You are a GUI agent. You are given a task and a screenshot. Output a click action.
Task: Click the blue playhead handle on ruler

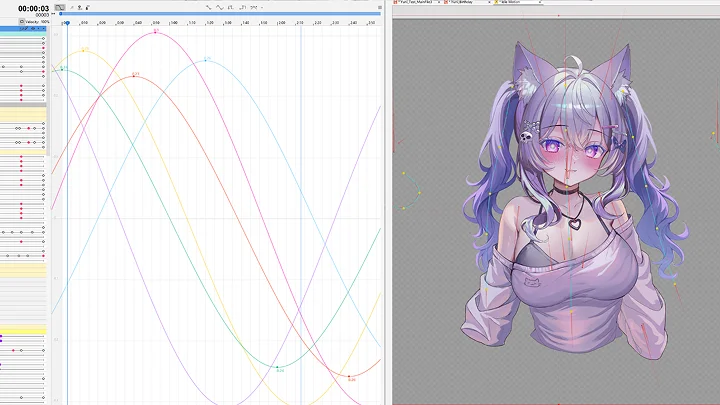[x=67, y=22]
